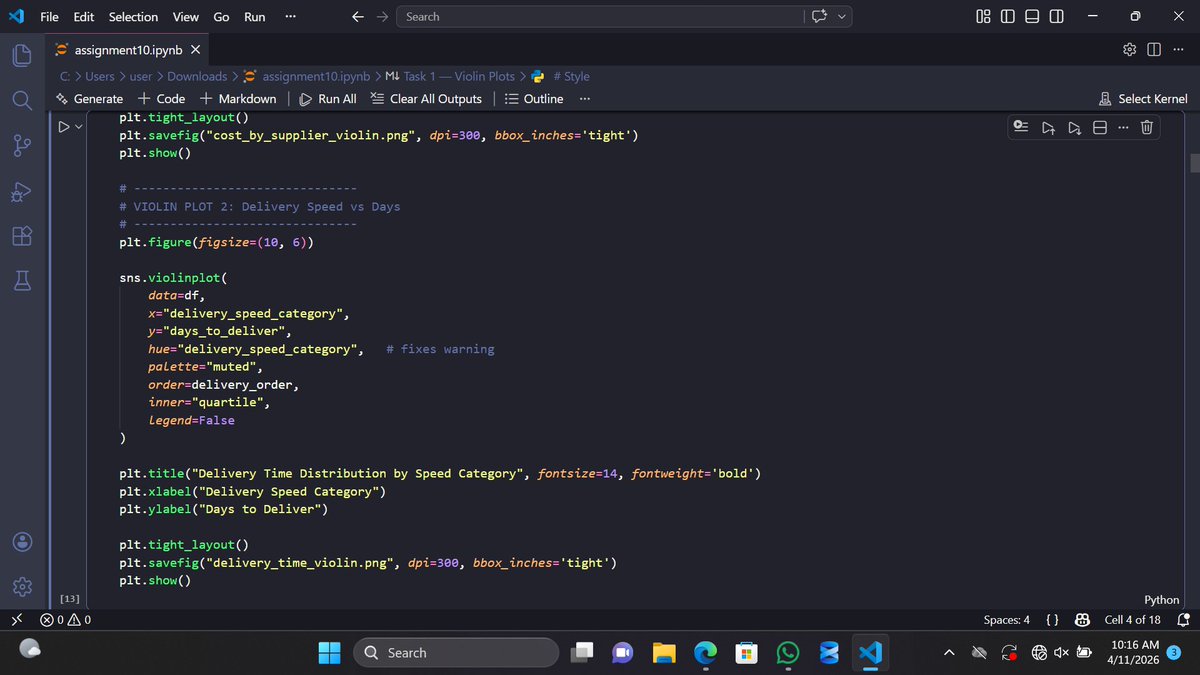Run cell by line in cell toolbar
1200x675 pixels.
(1021, 127)
